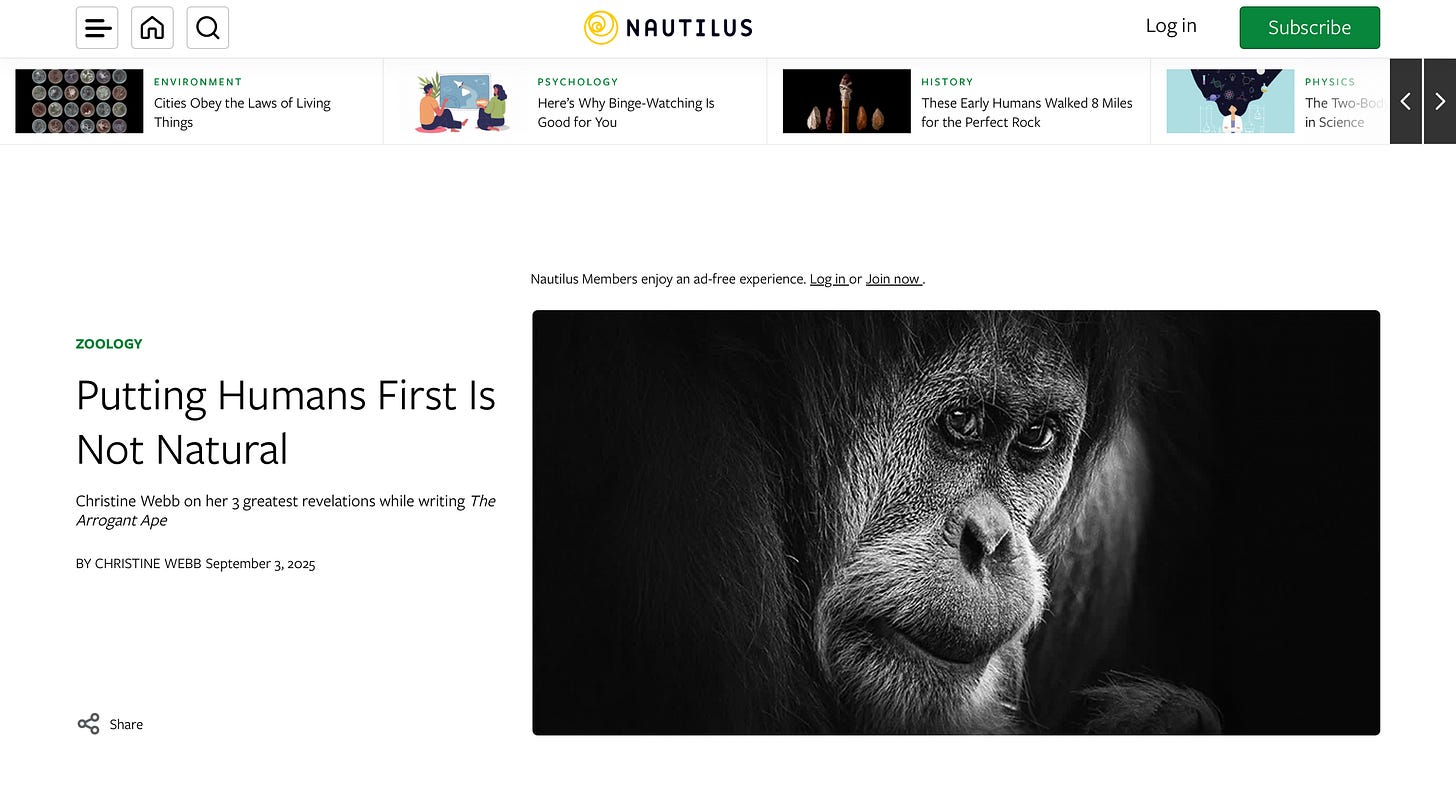
Task: Open Cities Obey the Laws story
Action: [242, 112]
